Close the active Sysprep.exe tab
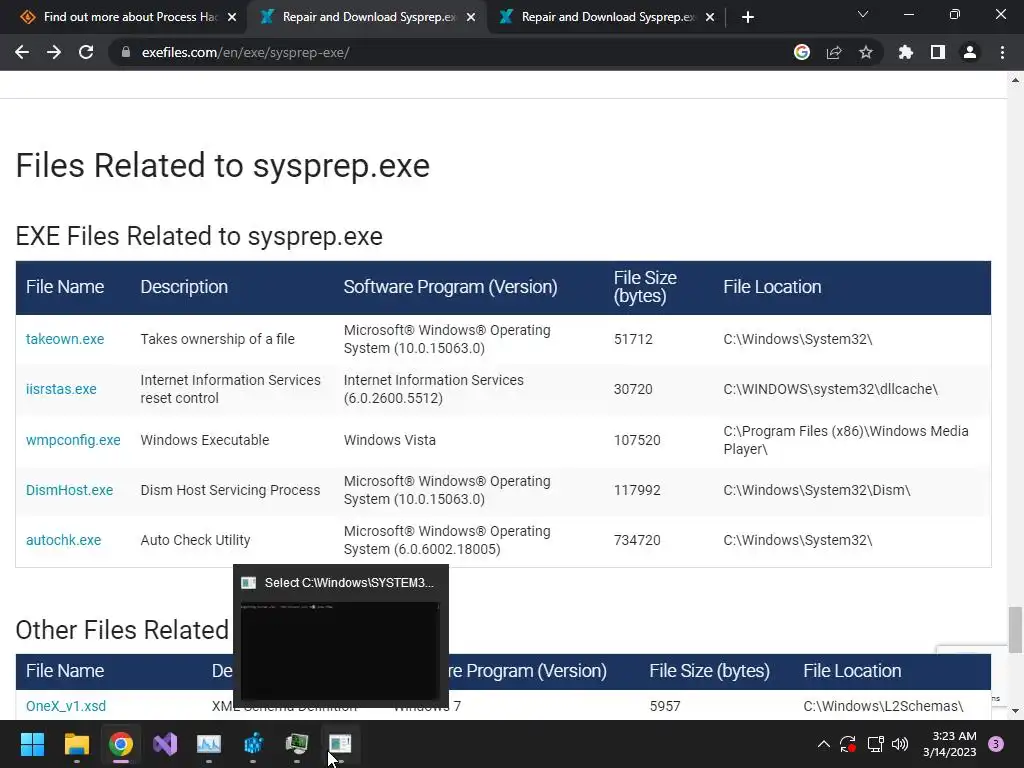This screenshot has height=768, width=1024. coord(471,17)
